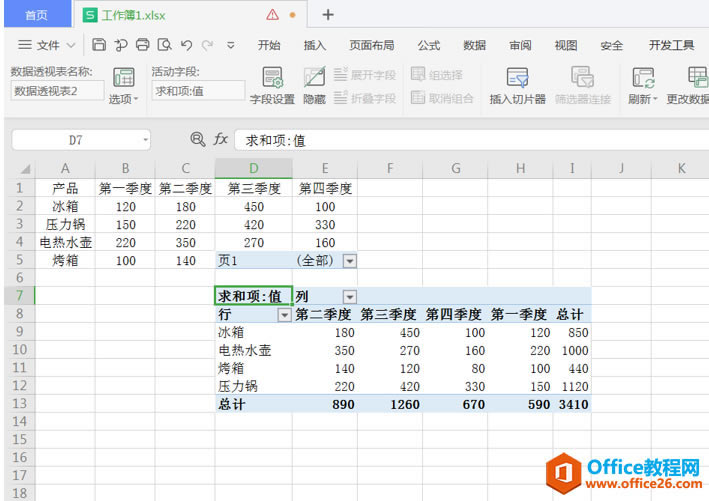The width and height of the screenshot is (709, 501).
Task: Click the name box showing D7
Action: [76, 140]
